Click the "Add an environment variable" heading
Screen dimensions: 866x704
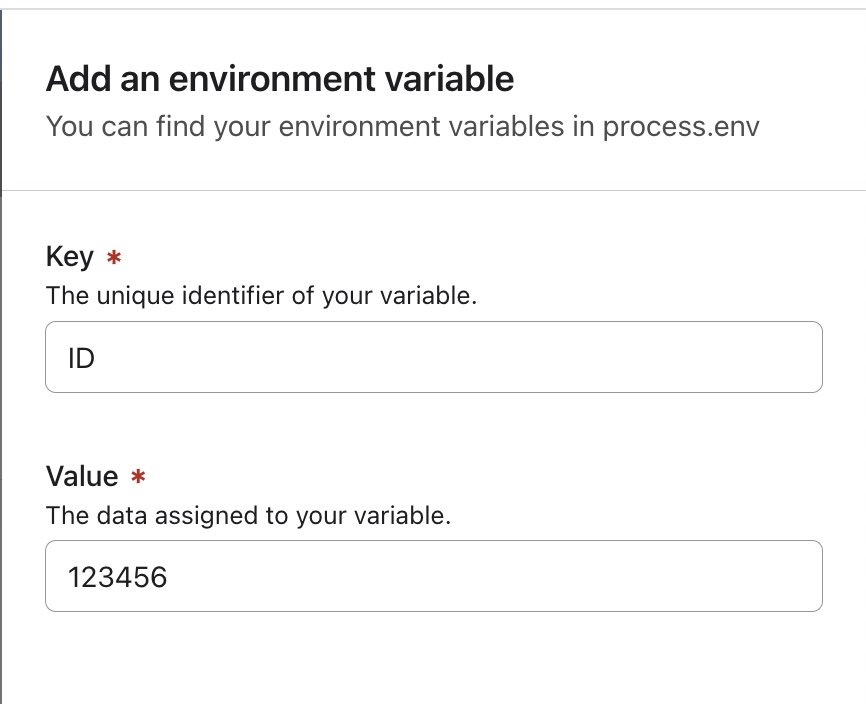(x=280, y=78)
